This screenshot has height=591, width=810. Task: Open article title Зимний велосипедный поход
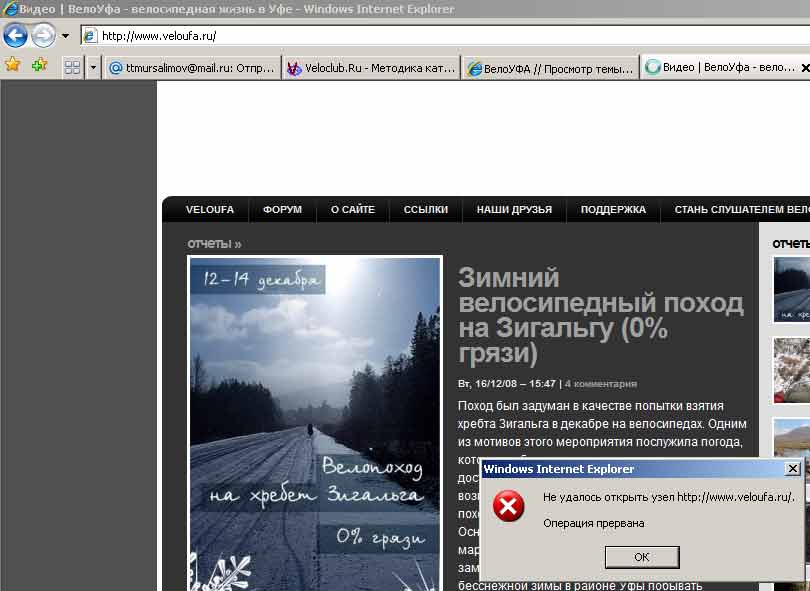[601, 316]
